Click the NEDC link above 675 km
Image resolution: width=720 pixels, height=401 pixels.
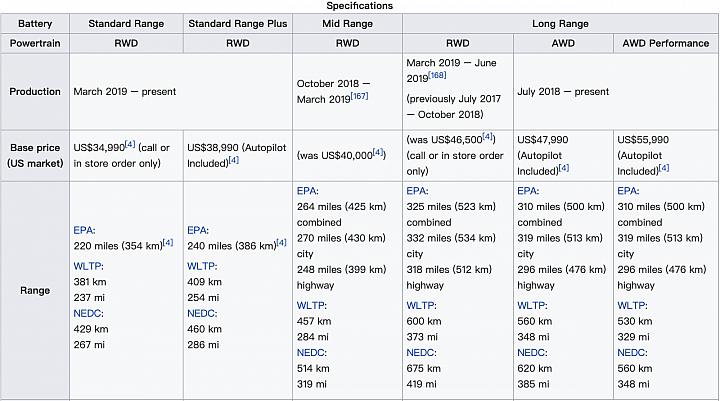coord(420,353)
